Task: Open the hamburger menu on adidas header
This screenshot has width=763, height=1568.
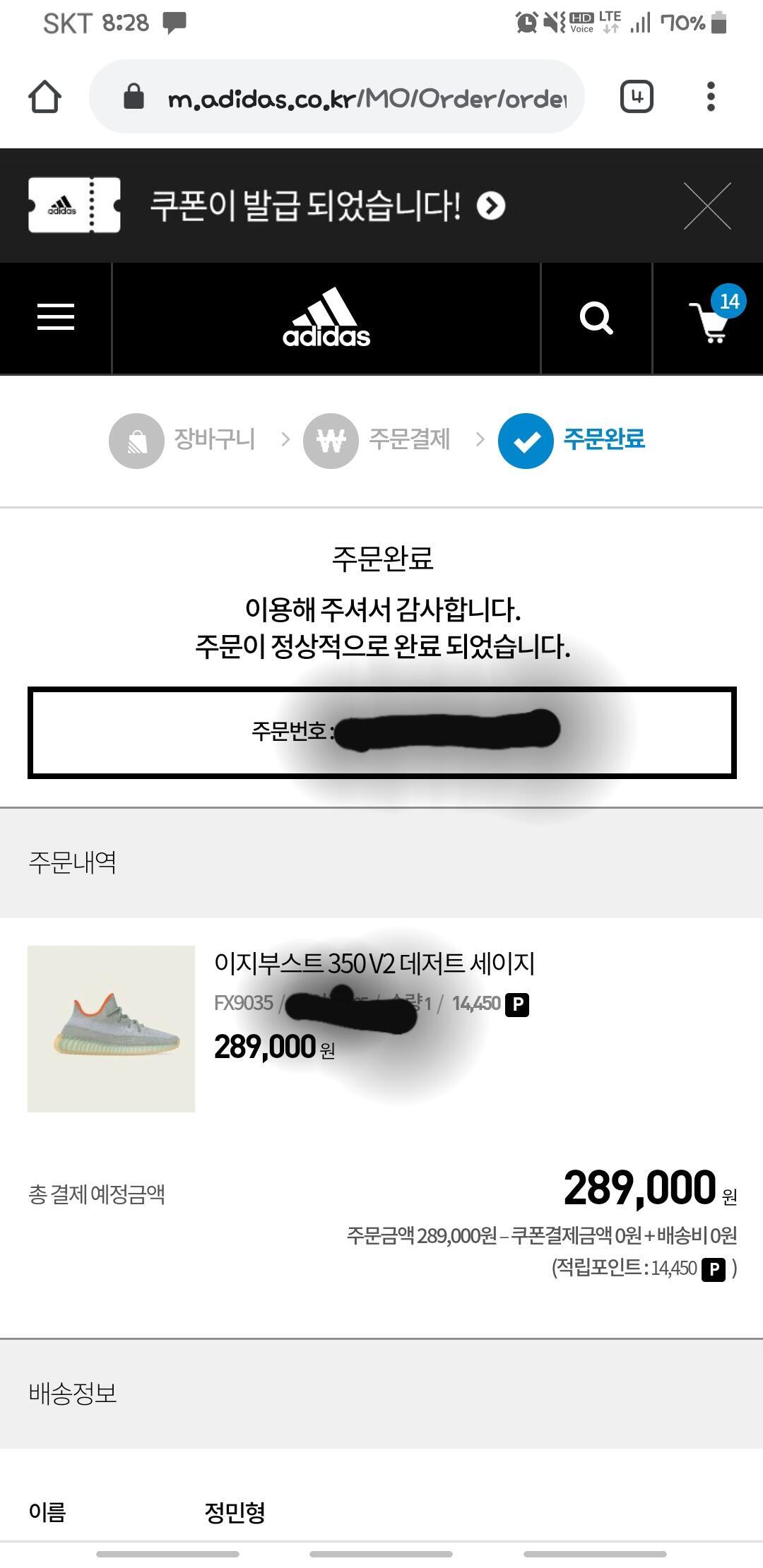Action: coord(56,317)
